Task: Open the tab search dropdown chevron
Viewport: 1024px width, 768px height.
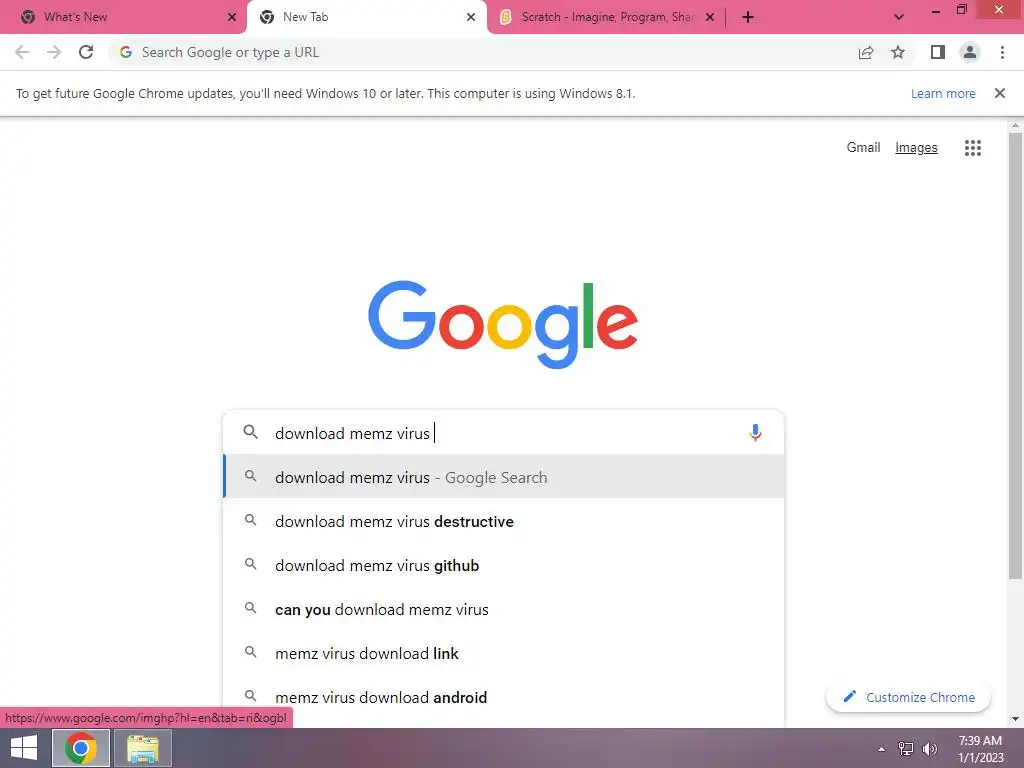Action: click(899, 17)
